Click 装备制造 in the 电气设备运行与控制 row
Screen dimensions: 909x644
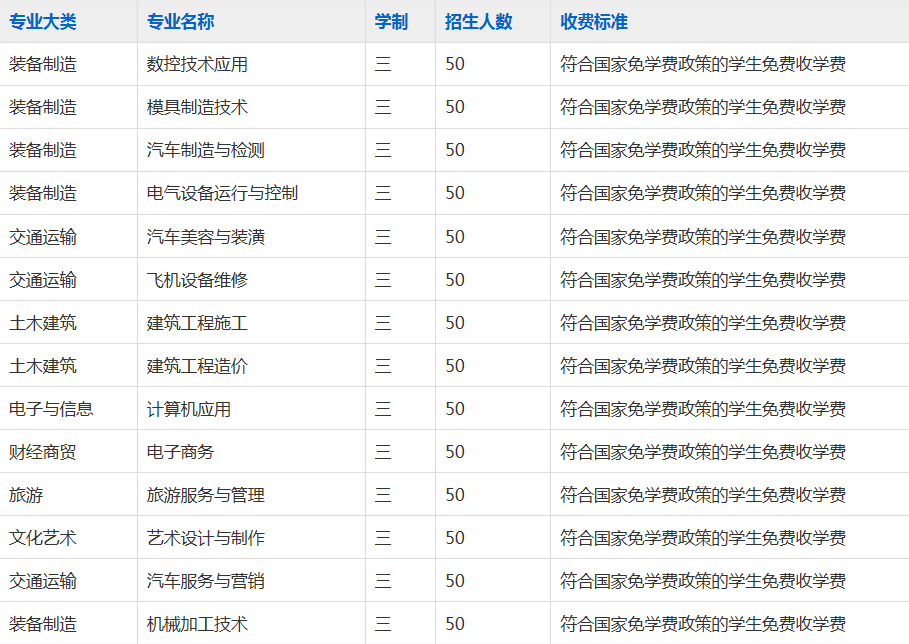(43, 193)
